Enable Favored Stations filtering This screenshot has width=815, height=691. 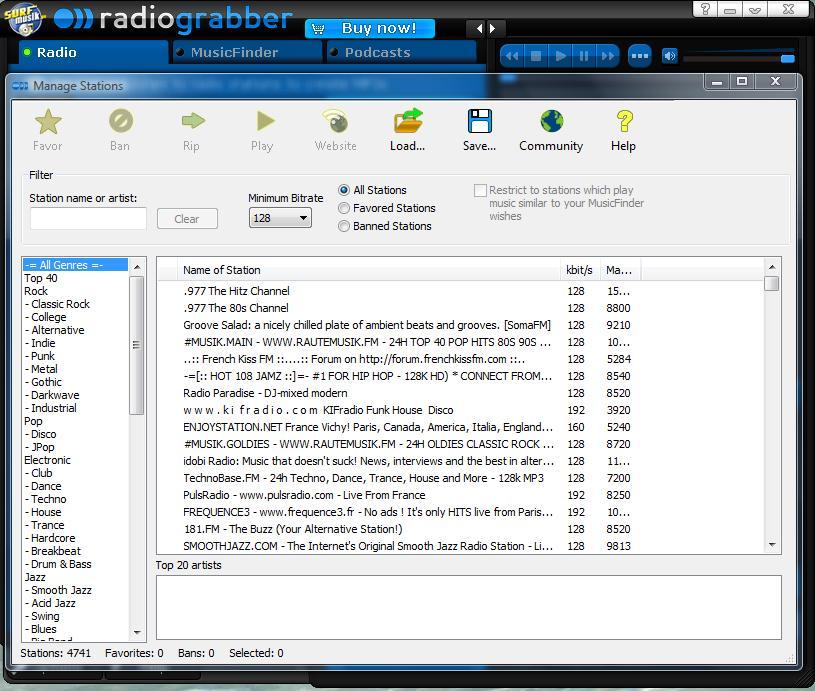click(x=343, y=208)
